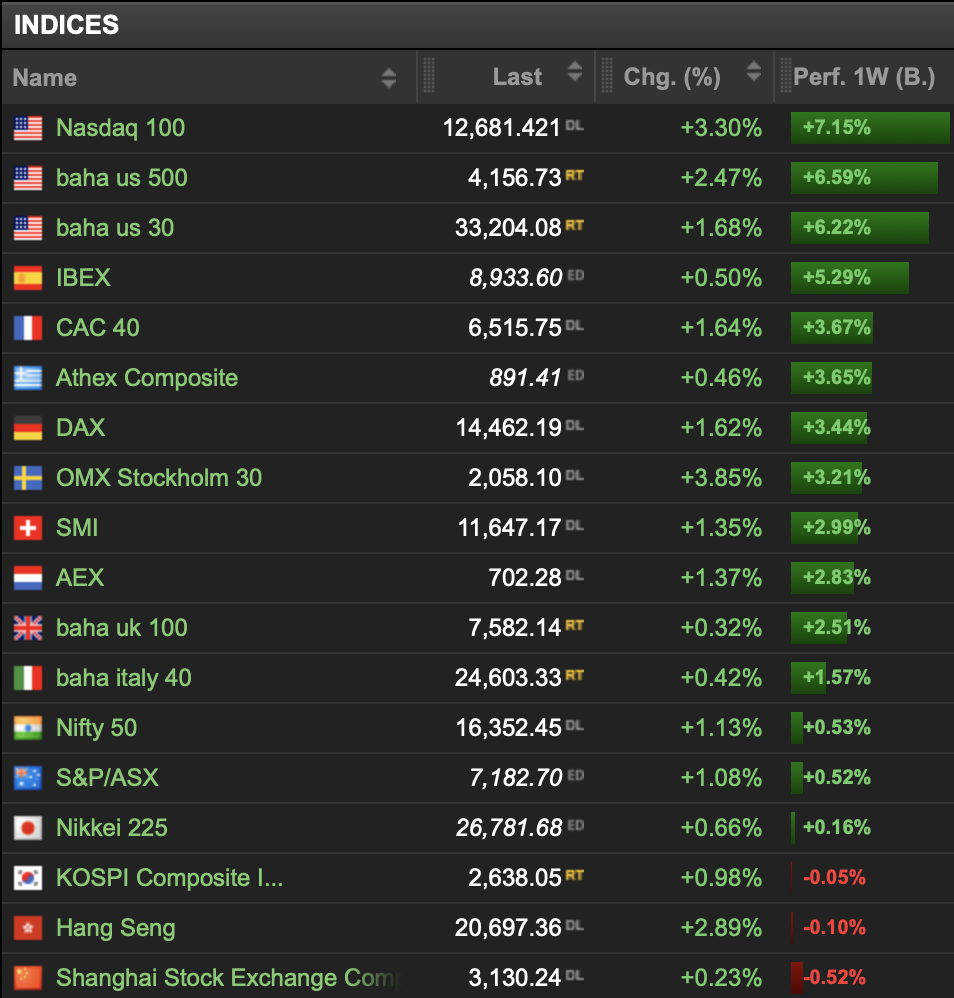Image resolution: width=954 pixels, height=998 pixels.
Task: Open the CAC 40 index link
Action: pos(97,328)
